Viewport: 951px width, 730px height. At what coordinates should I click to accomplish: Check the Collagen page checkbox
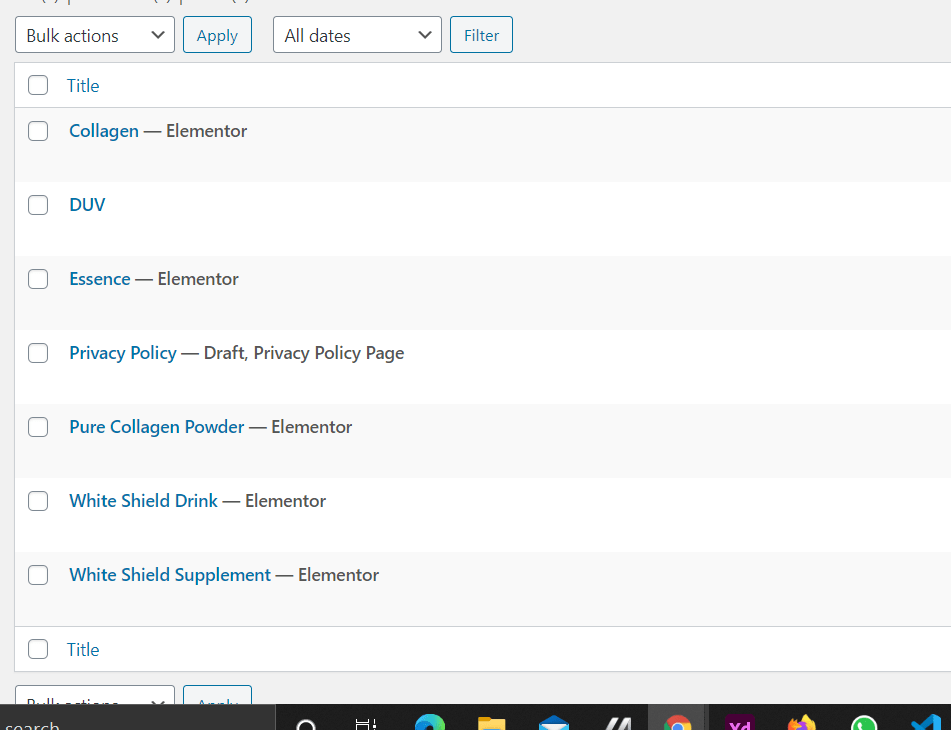[38, 130]
